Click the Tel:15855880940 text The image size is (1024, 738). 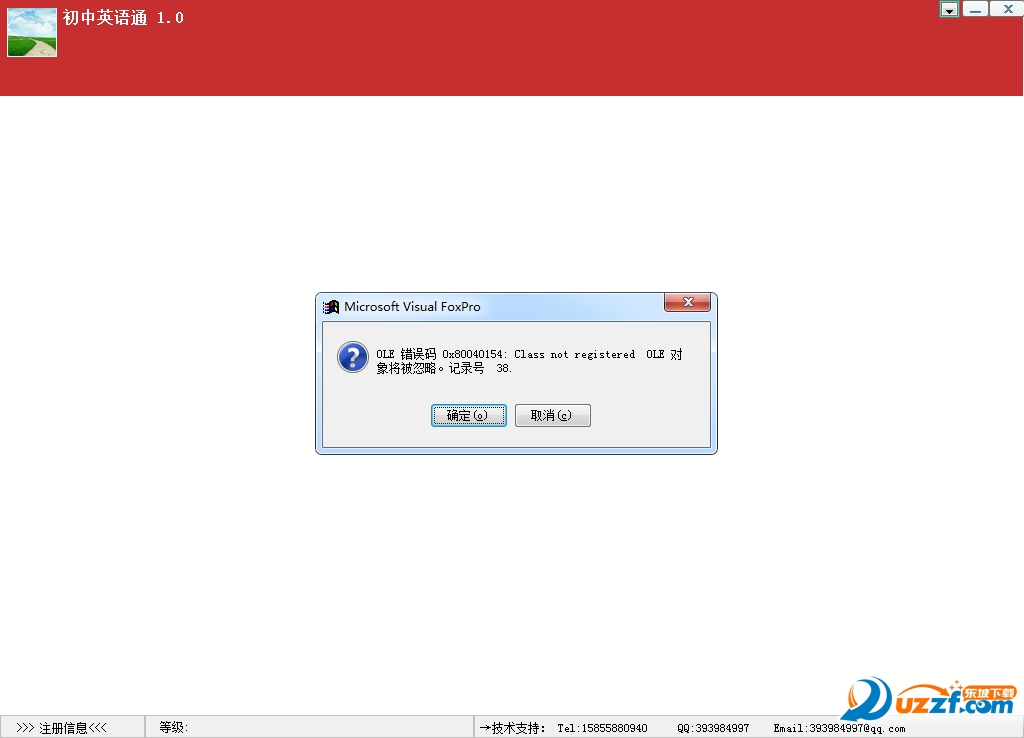[602, 728]
